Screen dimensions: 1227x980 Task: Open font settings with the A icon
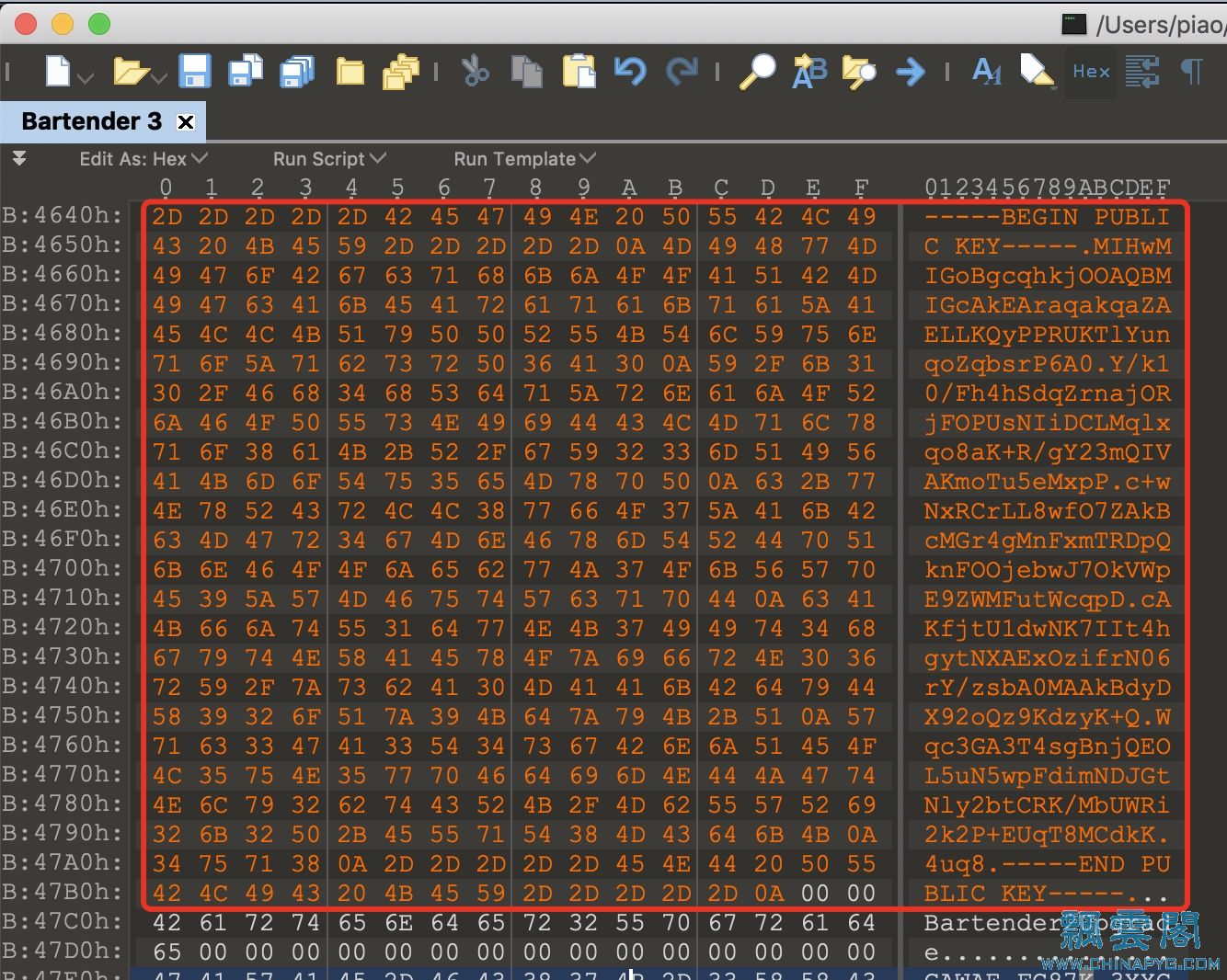pos(987,72)
